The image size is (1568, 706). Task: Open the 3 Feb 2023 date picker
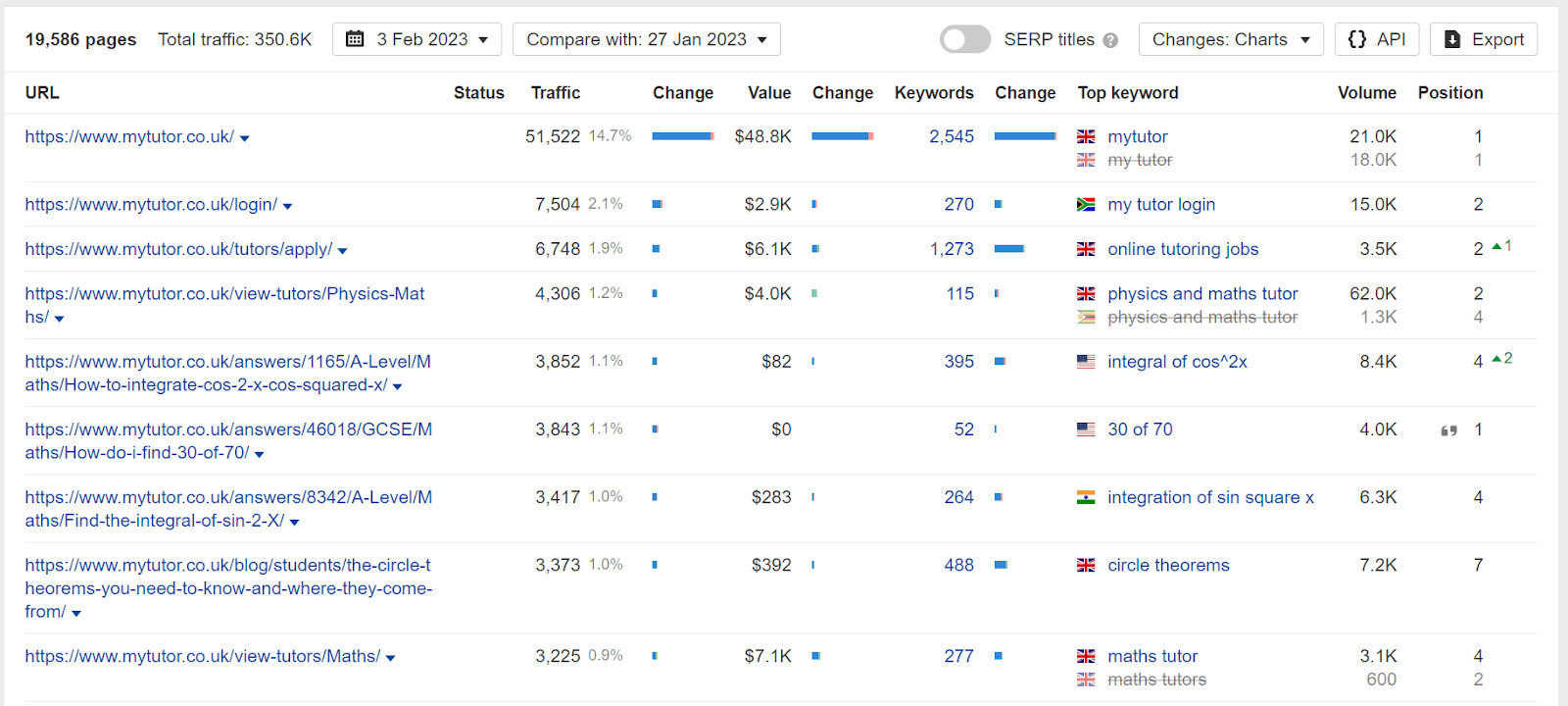pos(416,39)
